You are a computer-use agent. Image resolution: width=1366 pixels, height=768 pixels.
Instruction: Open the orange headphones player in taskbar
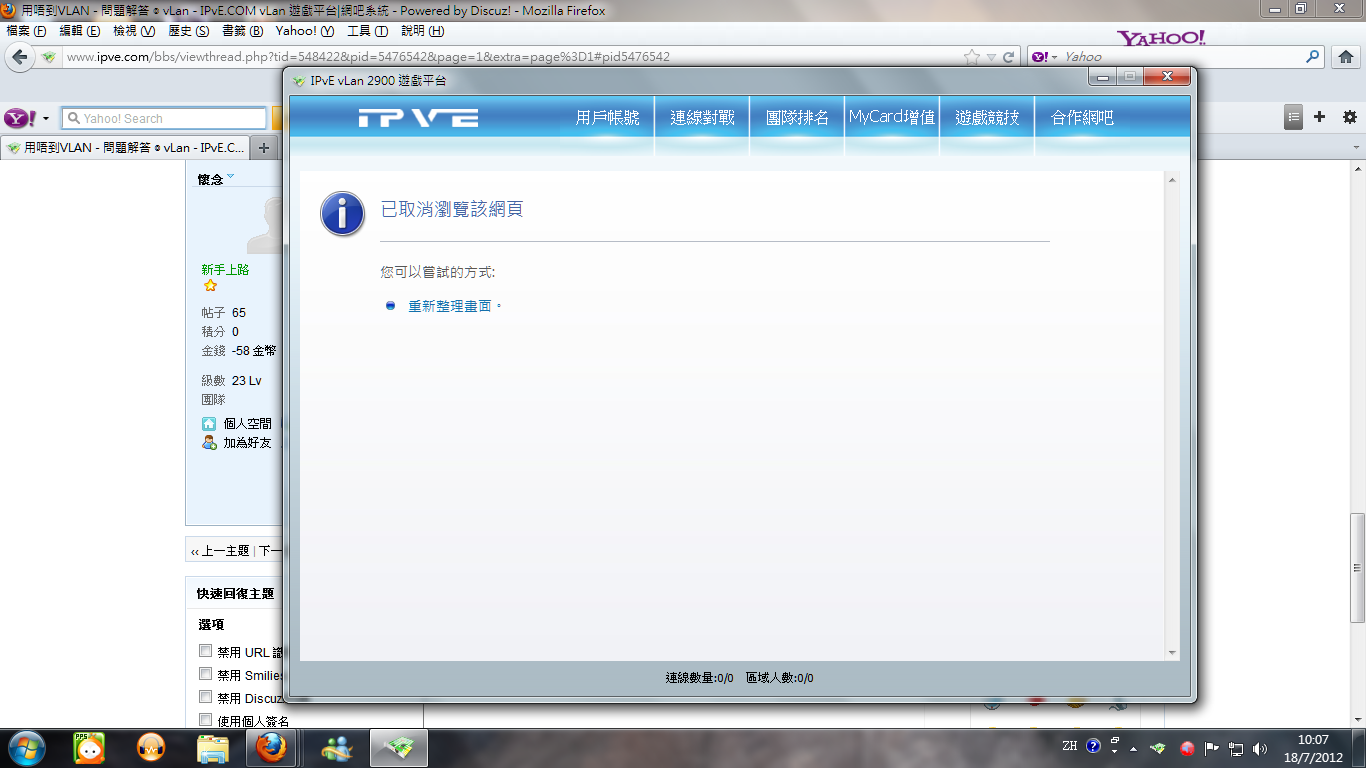pyautogui.click(x=150, y=748)
